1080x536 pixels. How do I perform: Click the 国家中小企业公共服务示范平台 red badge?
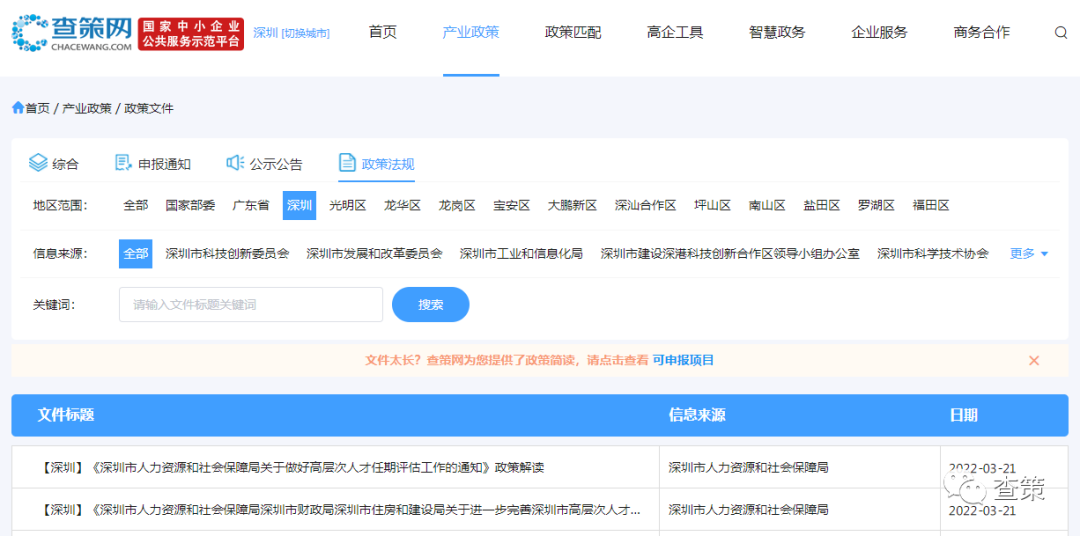[191, 34]
